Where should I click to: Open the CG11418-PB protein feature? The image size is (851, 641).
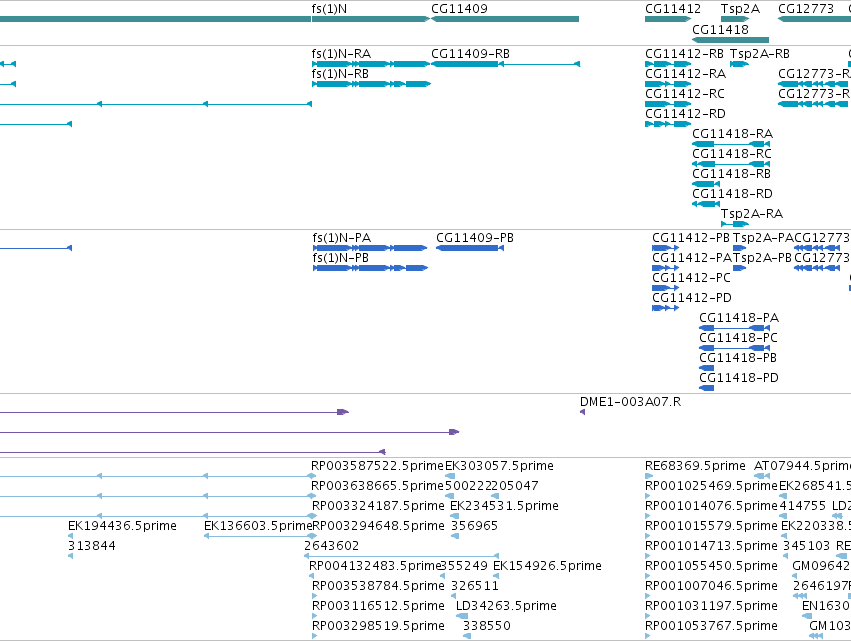pyautogui.click(x=707, y=368)
